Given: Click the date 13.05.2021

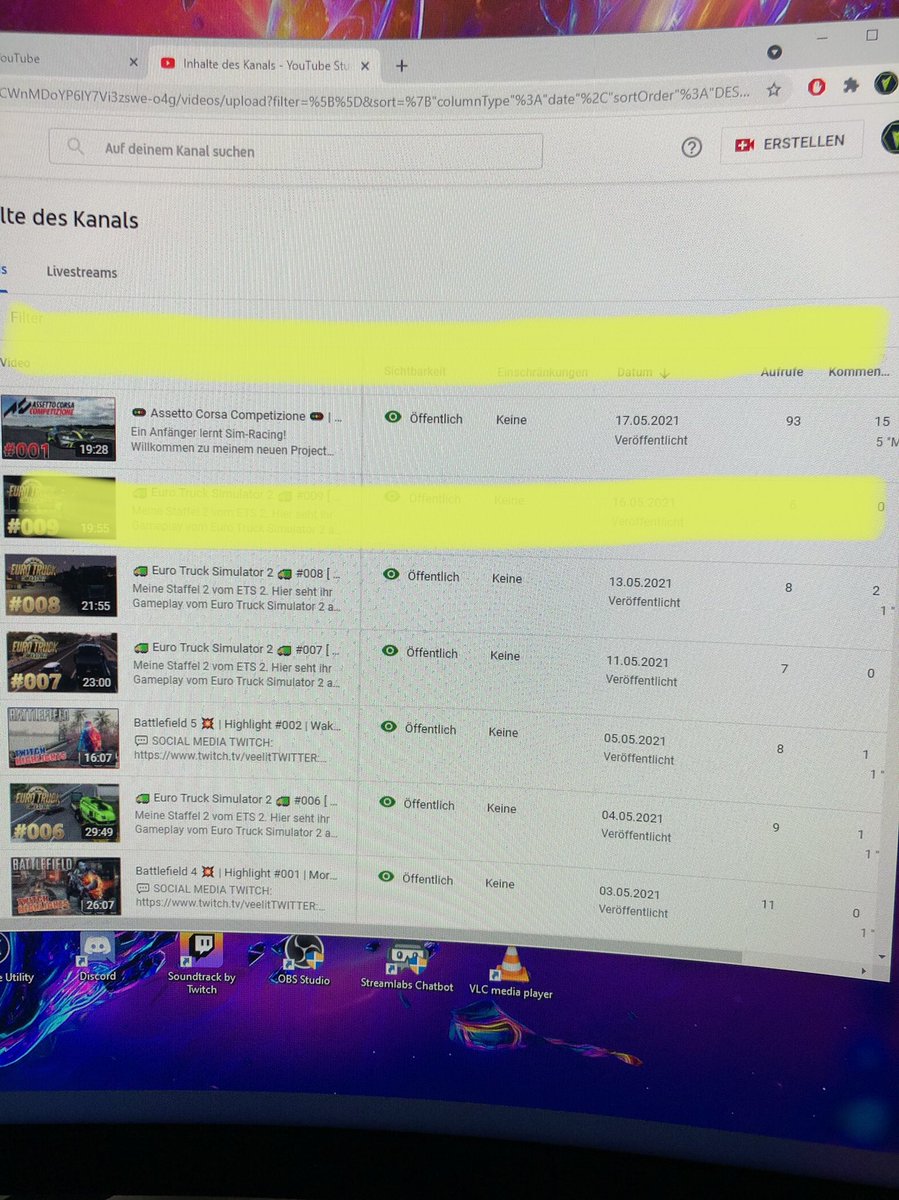Looking at the screenshot, I should (641, 583).
